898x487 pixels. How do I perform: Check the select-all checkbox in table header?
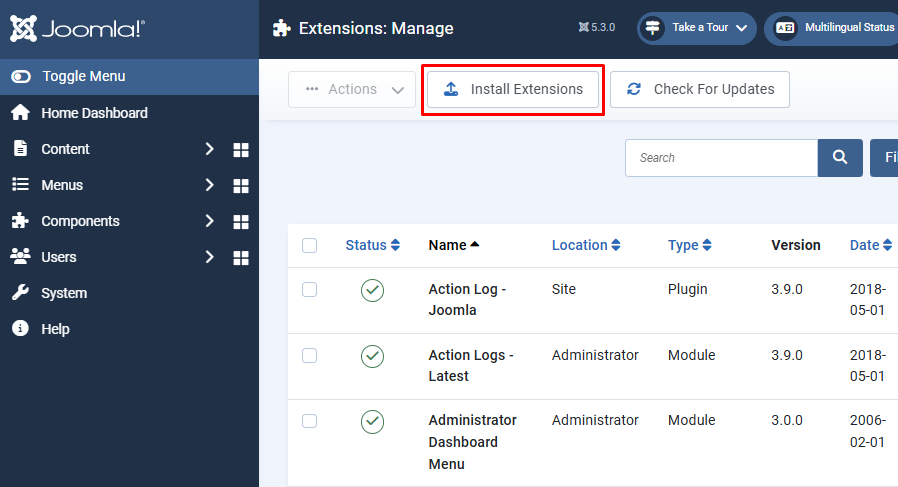[x=310, y=246]
